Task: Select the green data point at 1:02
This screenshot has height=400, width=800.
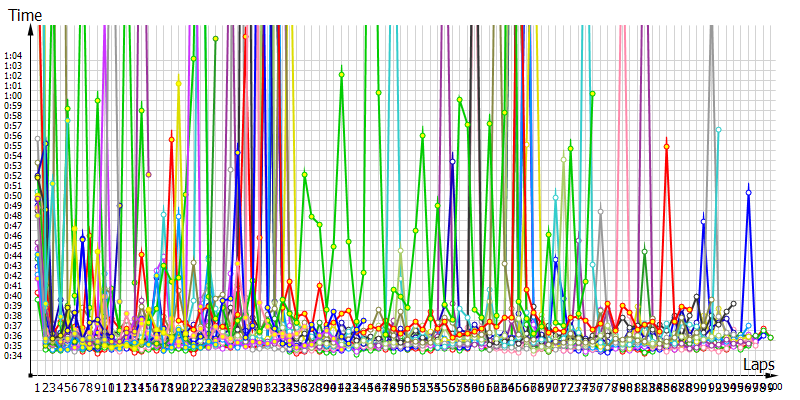Action: (x=342, y=73)
